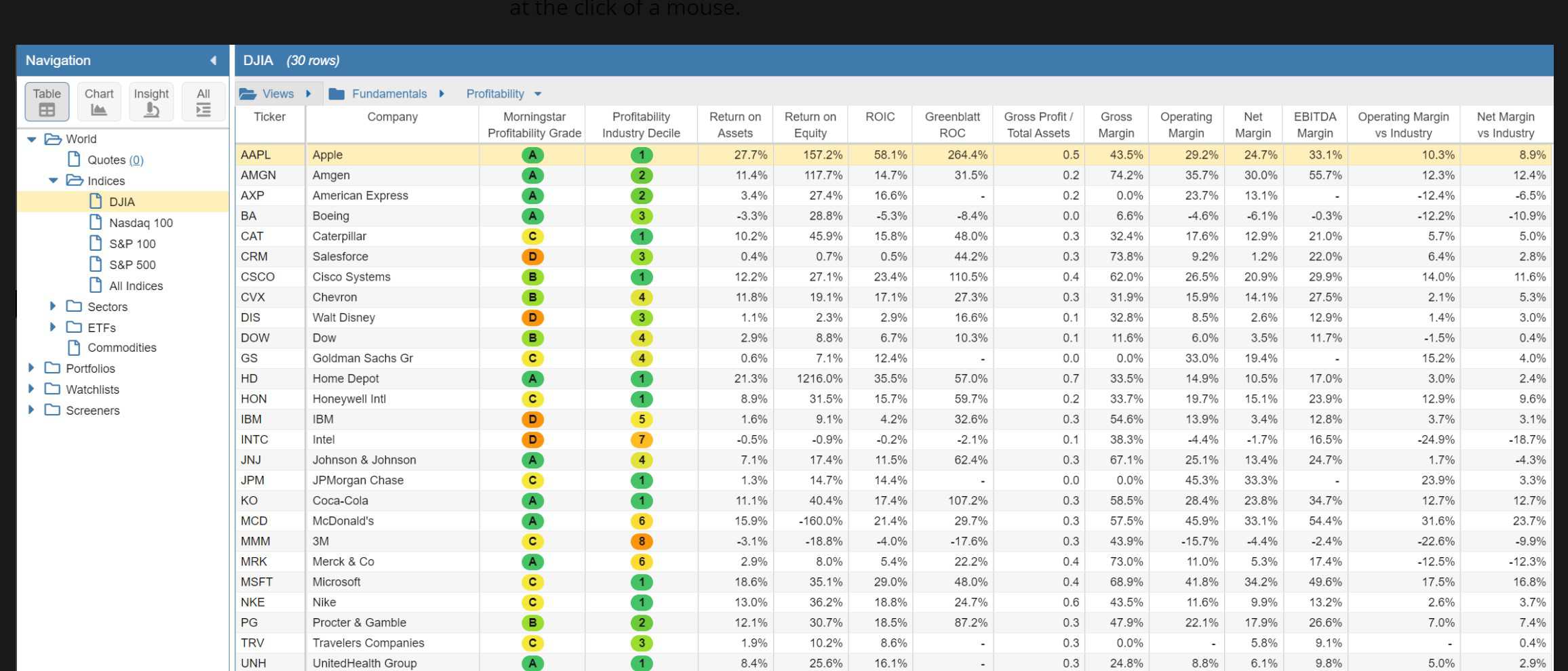Select the S&P 100 index

click(x=132, y=244)
